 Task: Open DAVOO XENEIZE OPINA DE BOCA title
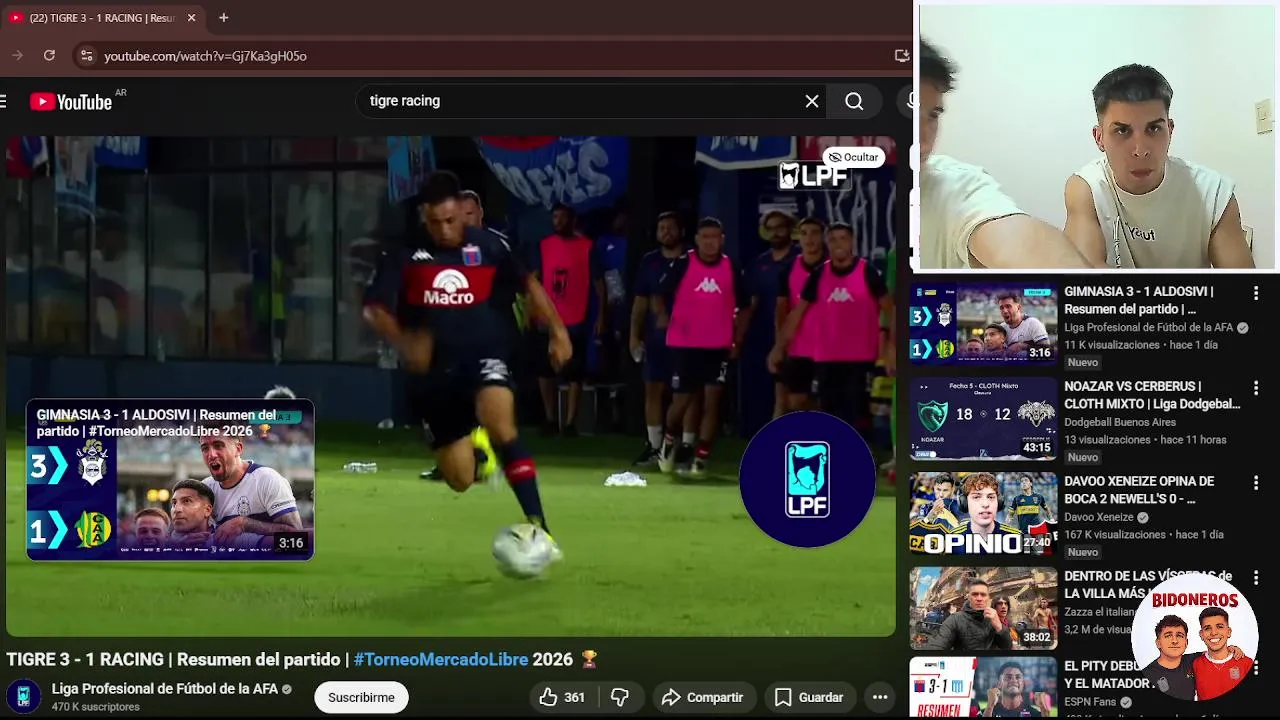[1139, 490]
